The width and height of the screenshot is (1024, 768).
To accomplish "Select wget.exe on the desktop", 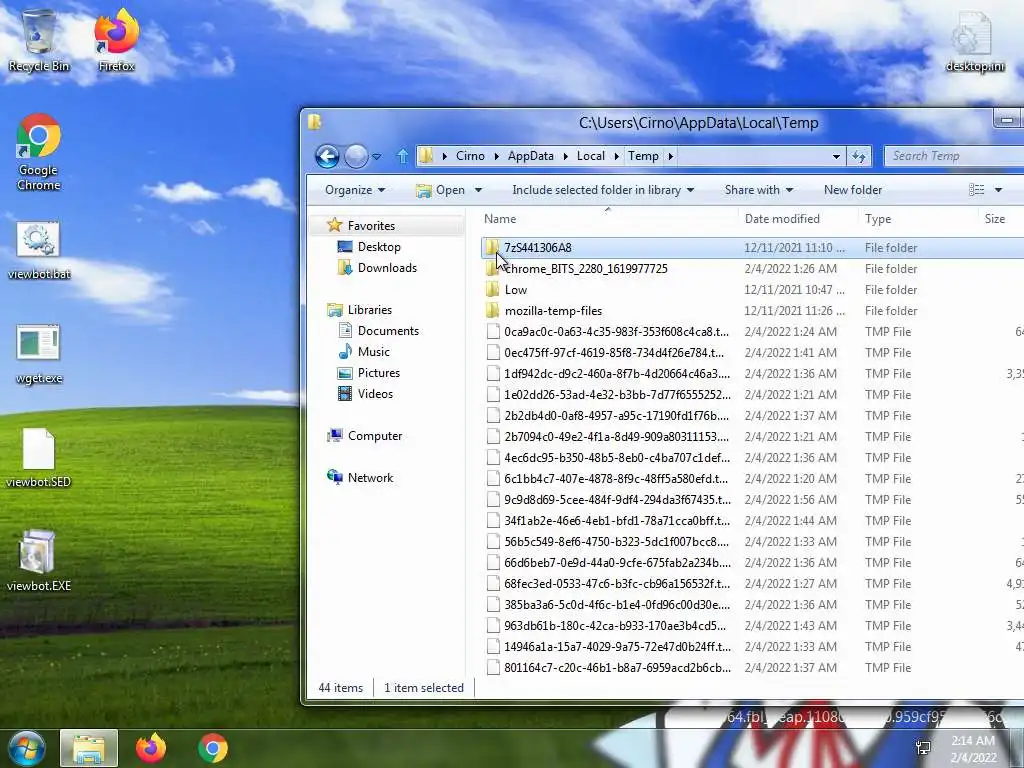I will click(x=39, y=355).
